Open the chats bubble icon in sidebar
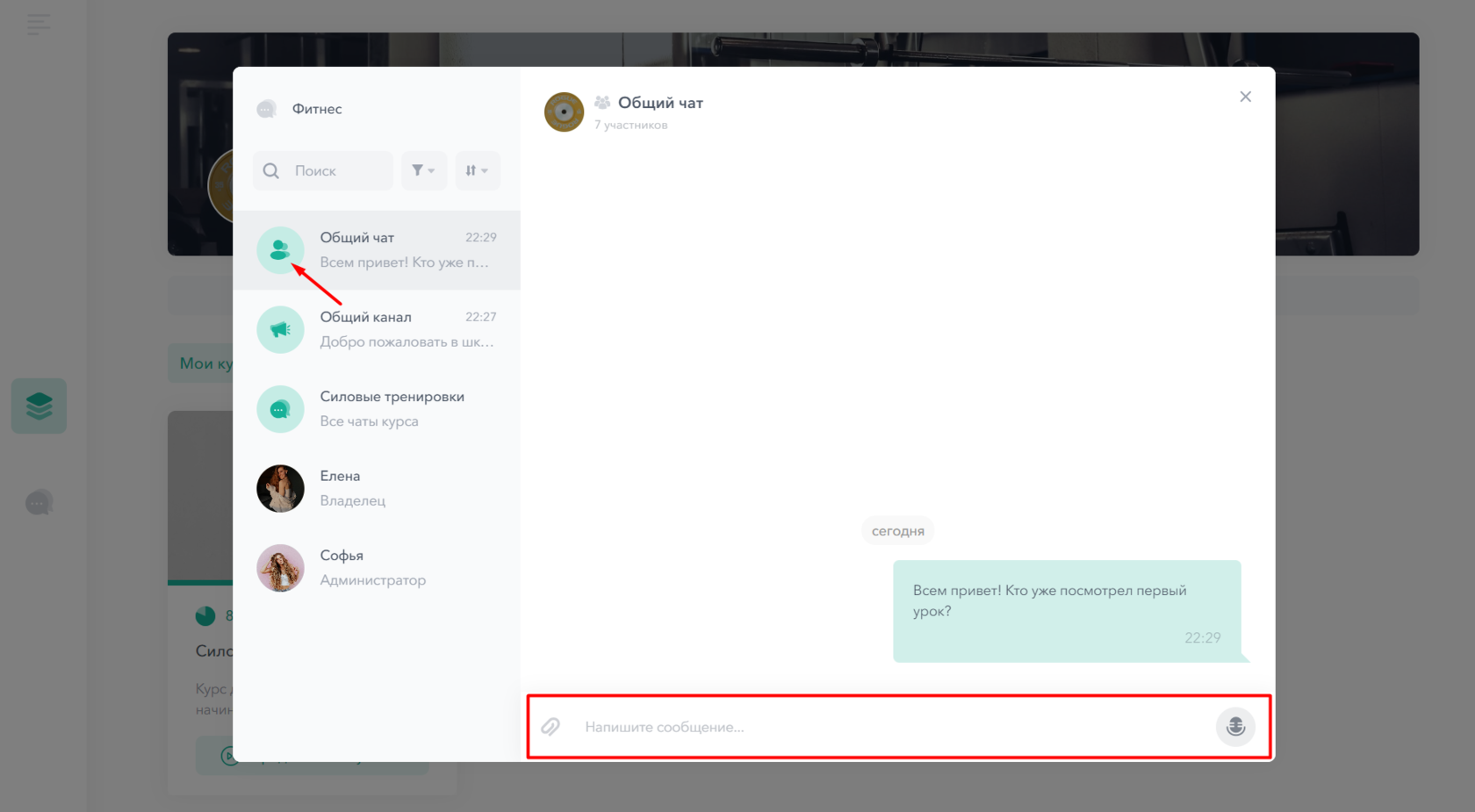The width and height of the screenshot is (1475, 812). coord(39,503)
